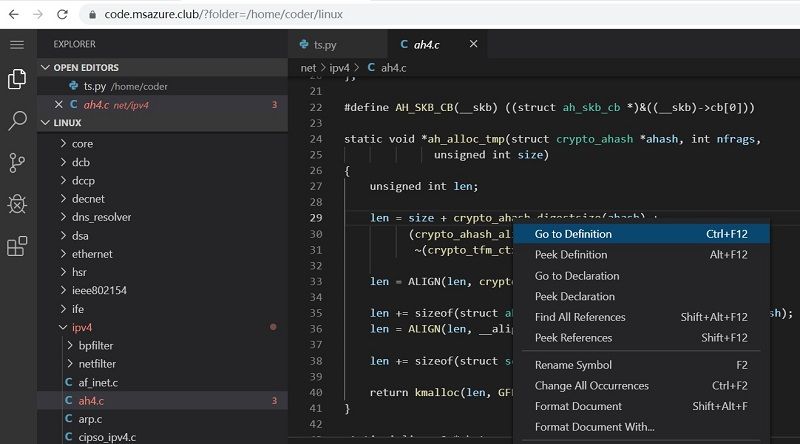Reload the page with the refresh icon
800x444 pixels.
[x=62, y=14]
